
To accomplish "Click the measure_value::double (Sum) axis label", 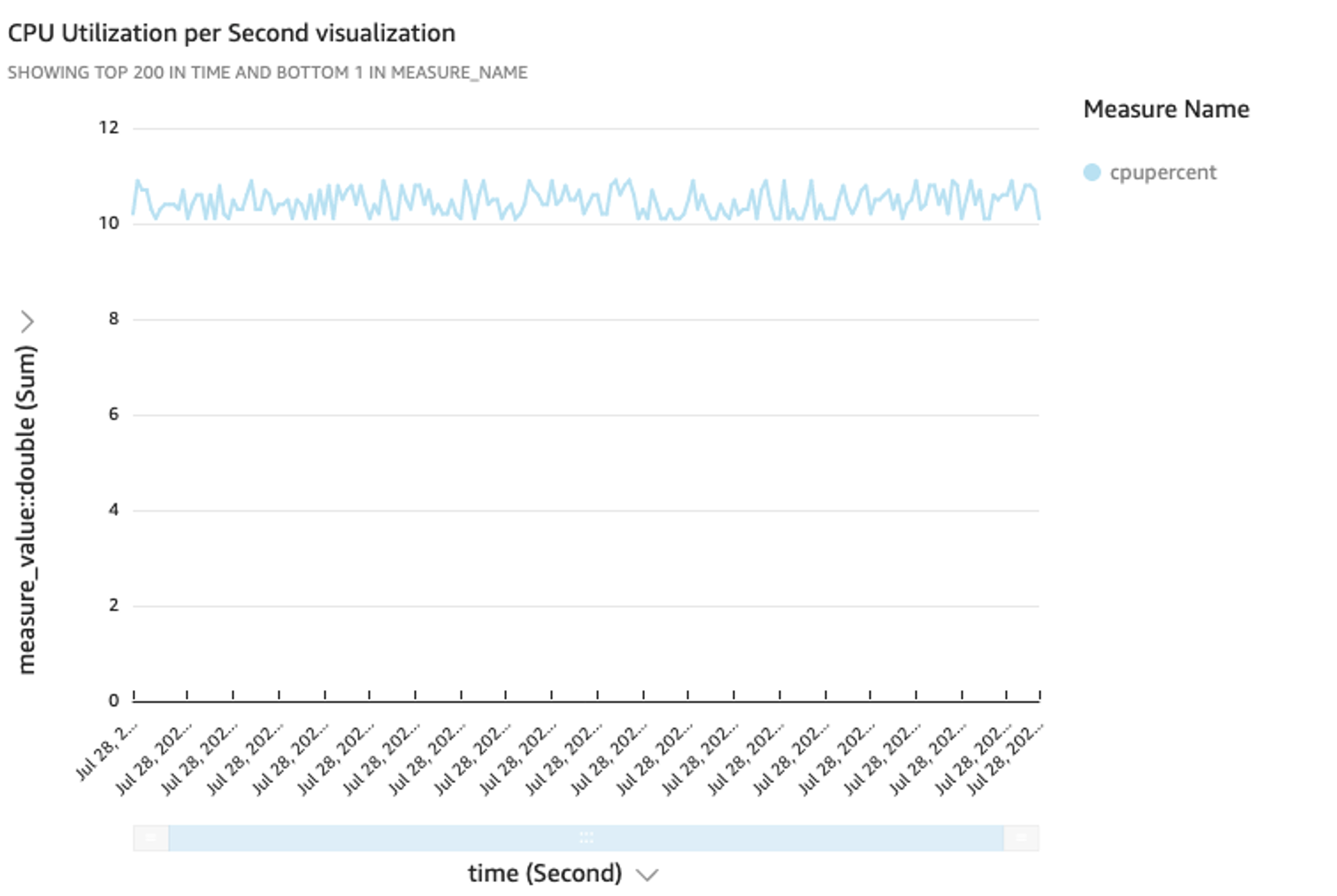I will (26, 510).
